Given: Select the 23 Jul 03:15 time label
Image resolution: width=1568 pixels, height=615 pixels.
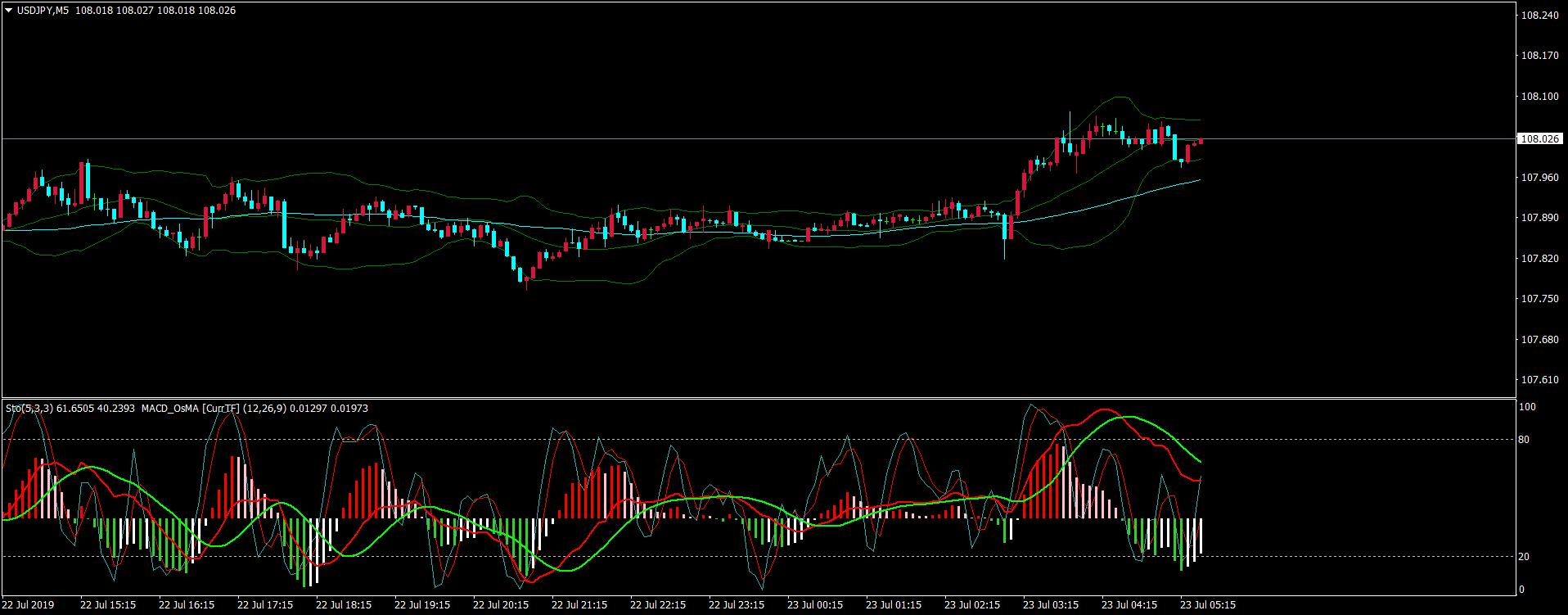Looking at the screenshot, I should coord(1051,605).
